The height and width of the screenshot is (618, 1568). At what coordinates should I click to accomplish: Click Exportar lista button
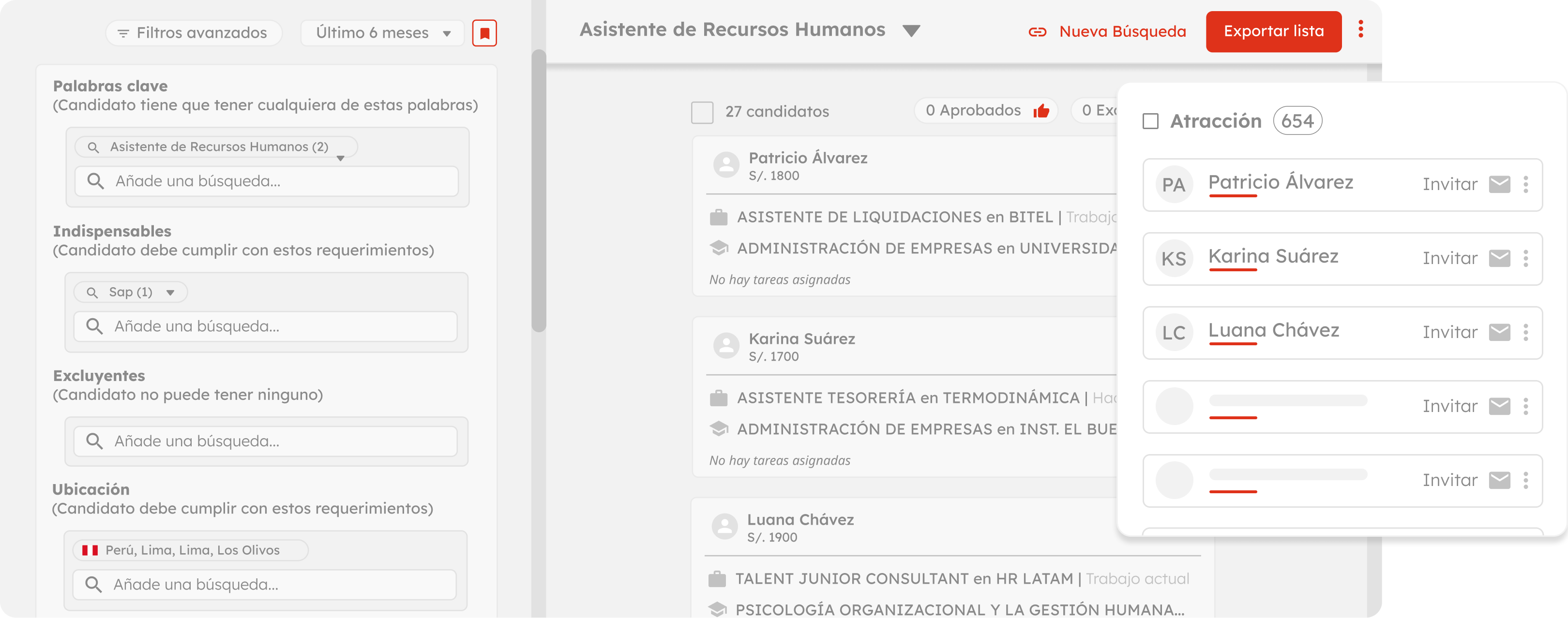click(x=1273, y=31)
